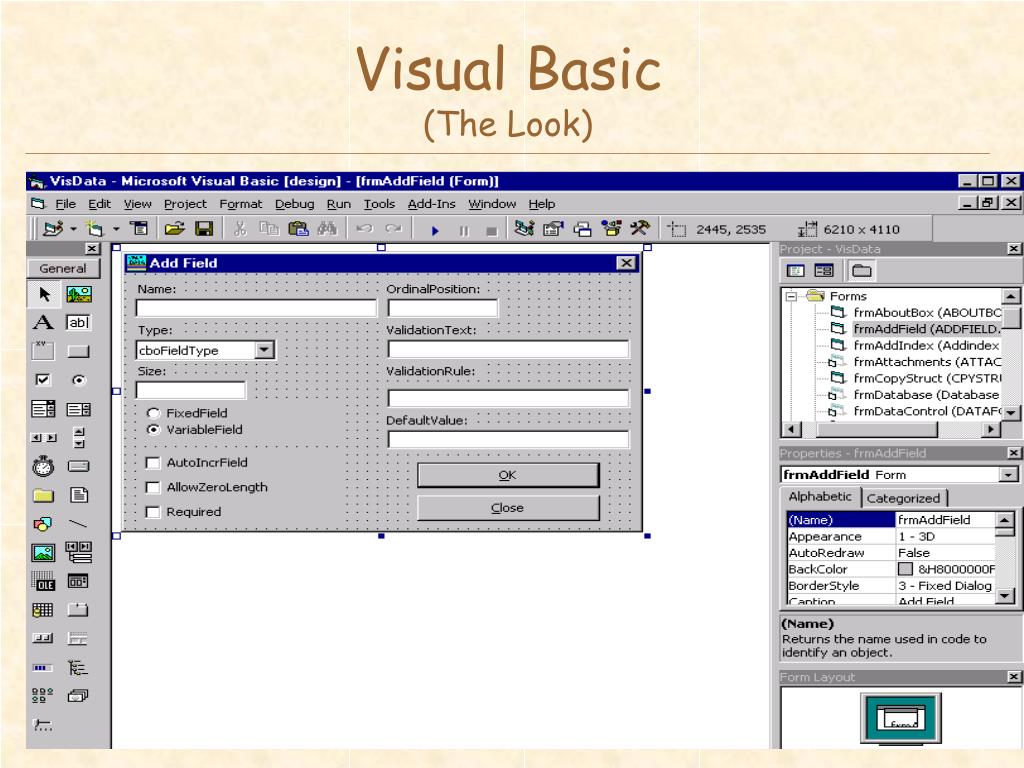Select the Shape tool in toolbox
This screenshot has width=1024, height=768.
click(43, 524)
